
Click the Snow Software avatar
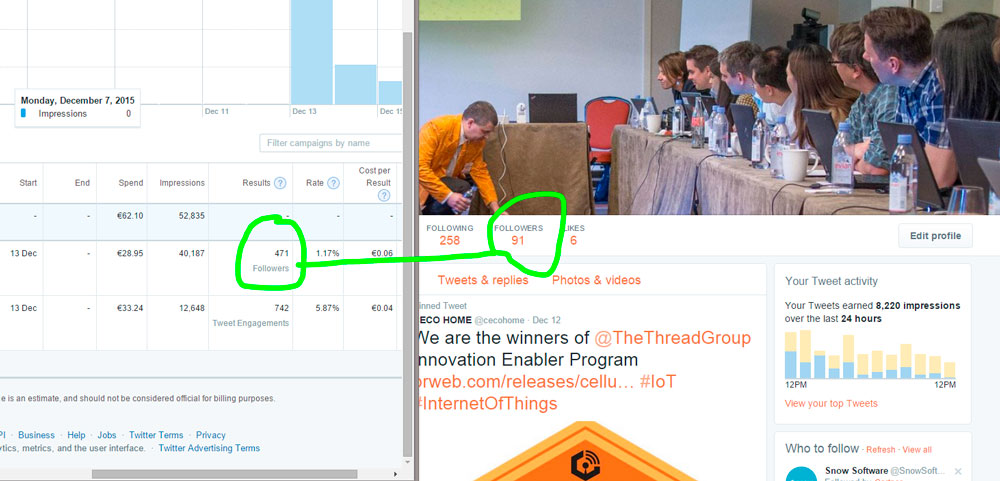click(x=801, y=474)
